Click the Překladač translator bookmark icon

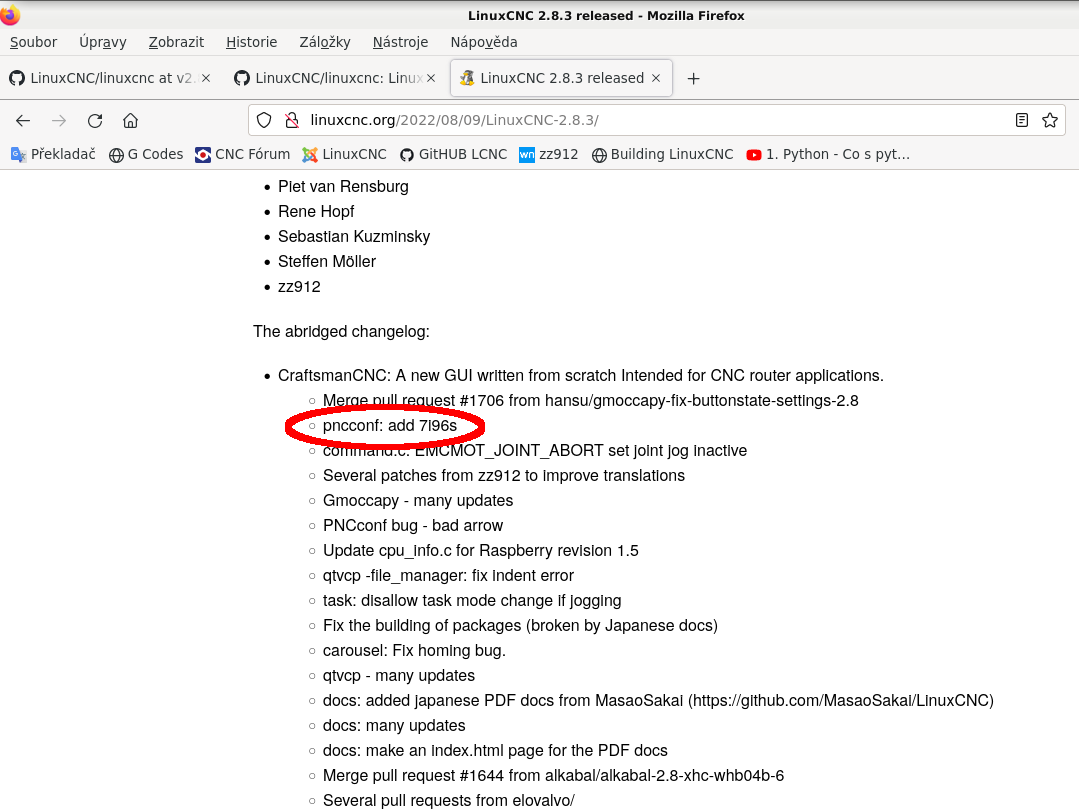pyautogui.click(x=17, y=154)
